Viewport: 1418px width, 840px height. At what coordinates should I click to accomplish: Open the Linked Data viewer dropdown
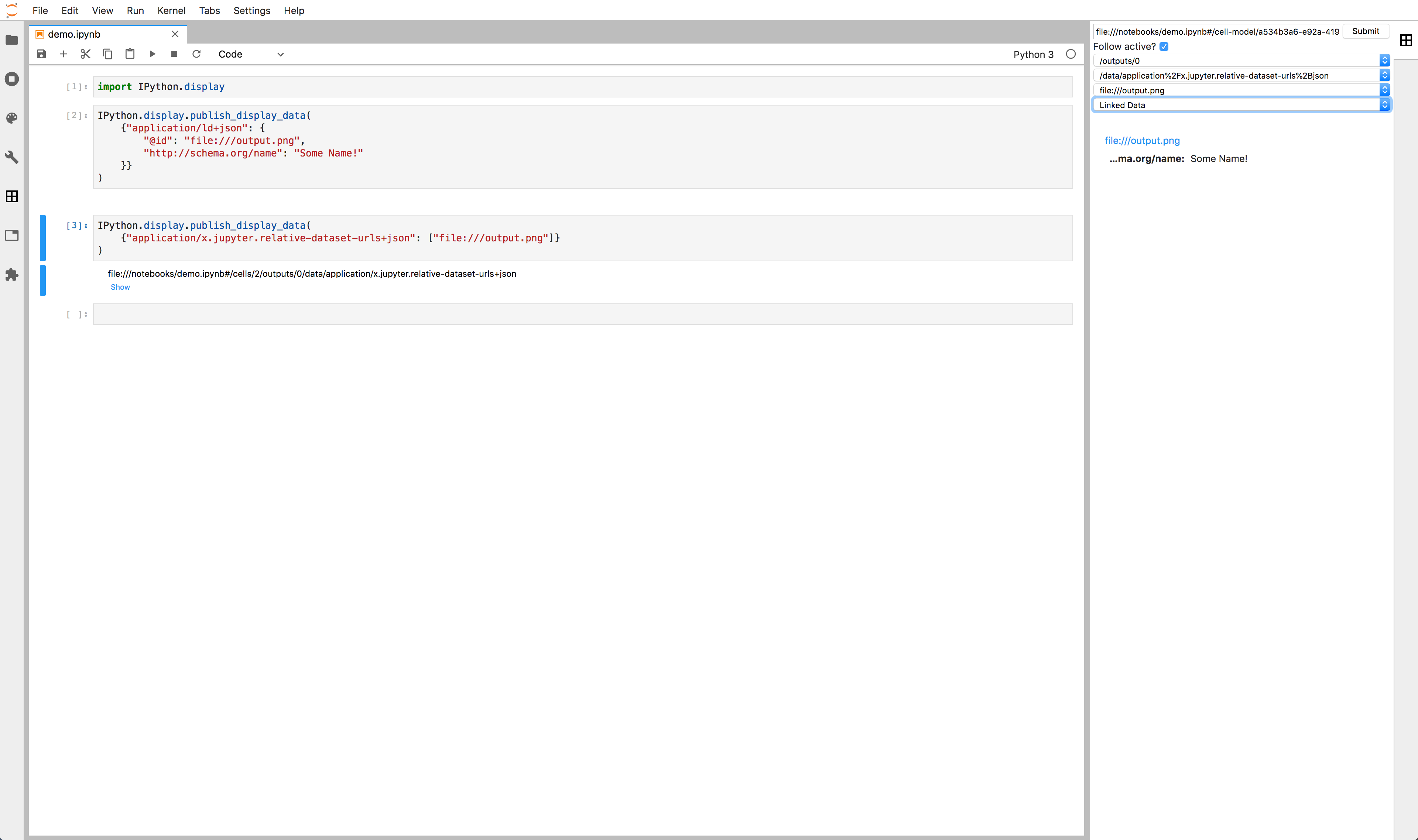click(1241, 105)
